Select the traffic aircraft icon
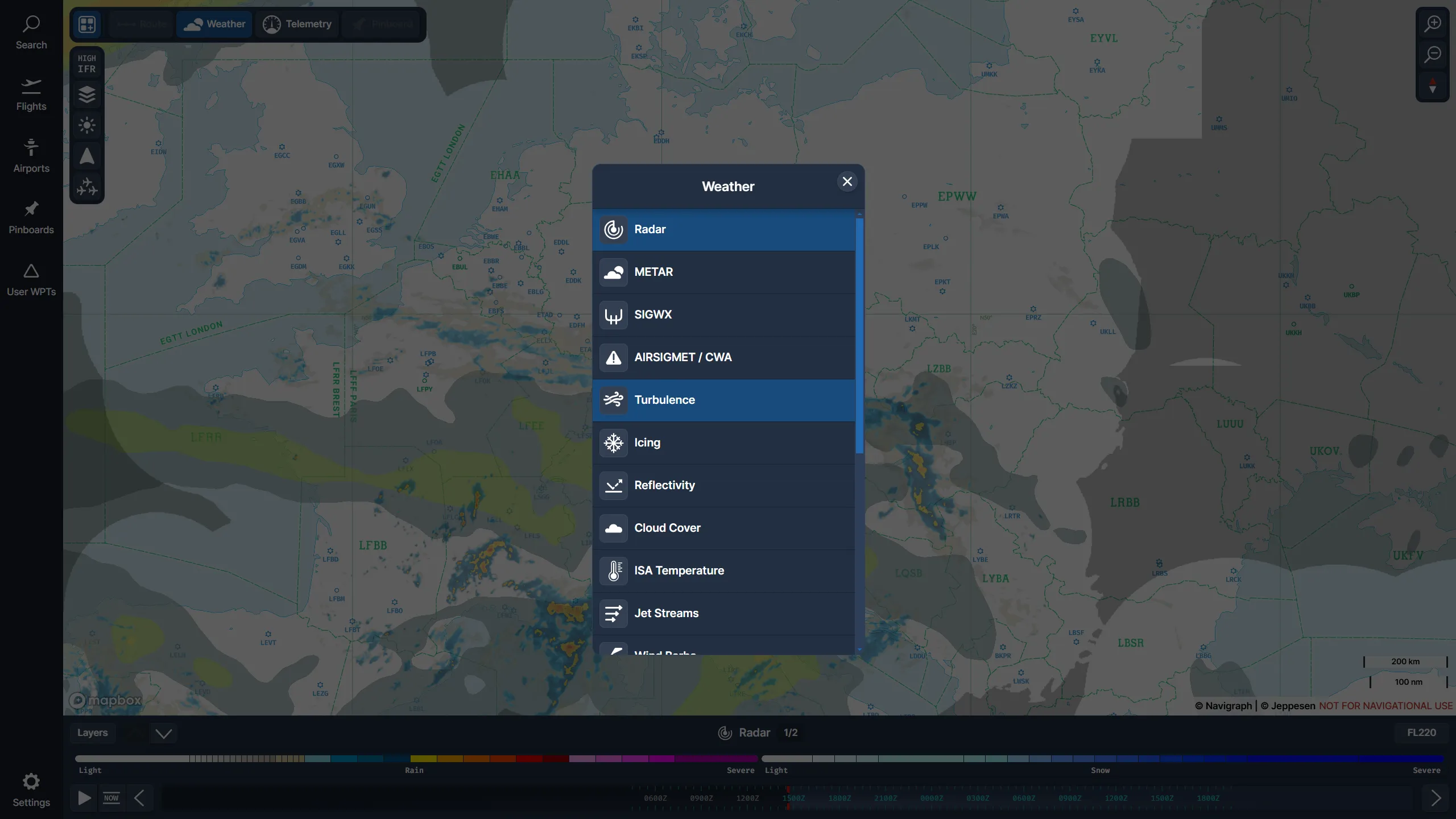The height and width of the screenshot is (819, 1456). (x=86, y=187)
